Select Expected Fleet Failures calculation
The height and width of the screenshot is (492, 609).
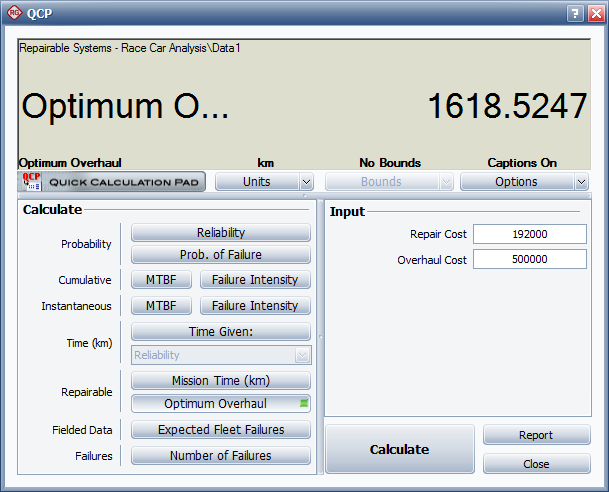coord(221,430)
